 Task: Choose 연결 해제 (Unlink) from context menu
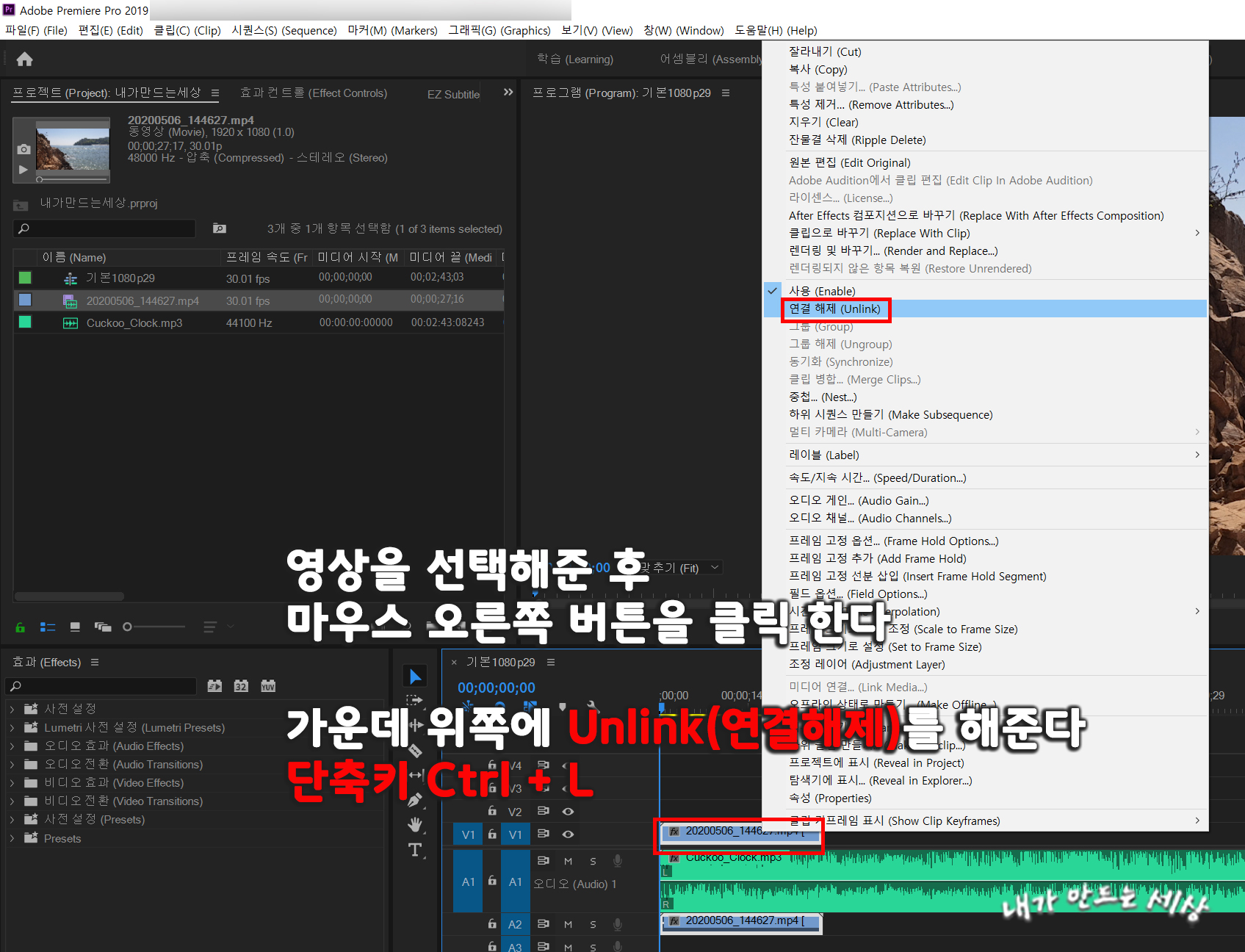point(986,309)
